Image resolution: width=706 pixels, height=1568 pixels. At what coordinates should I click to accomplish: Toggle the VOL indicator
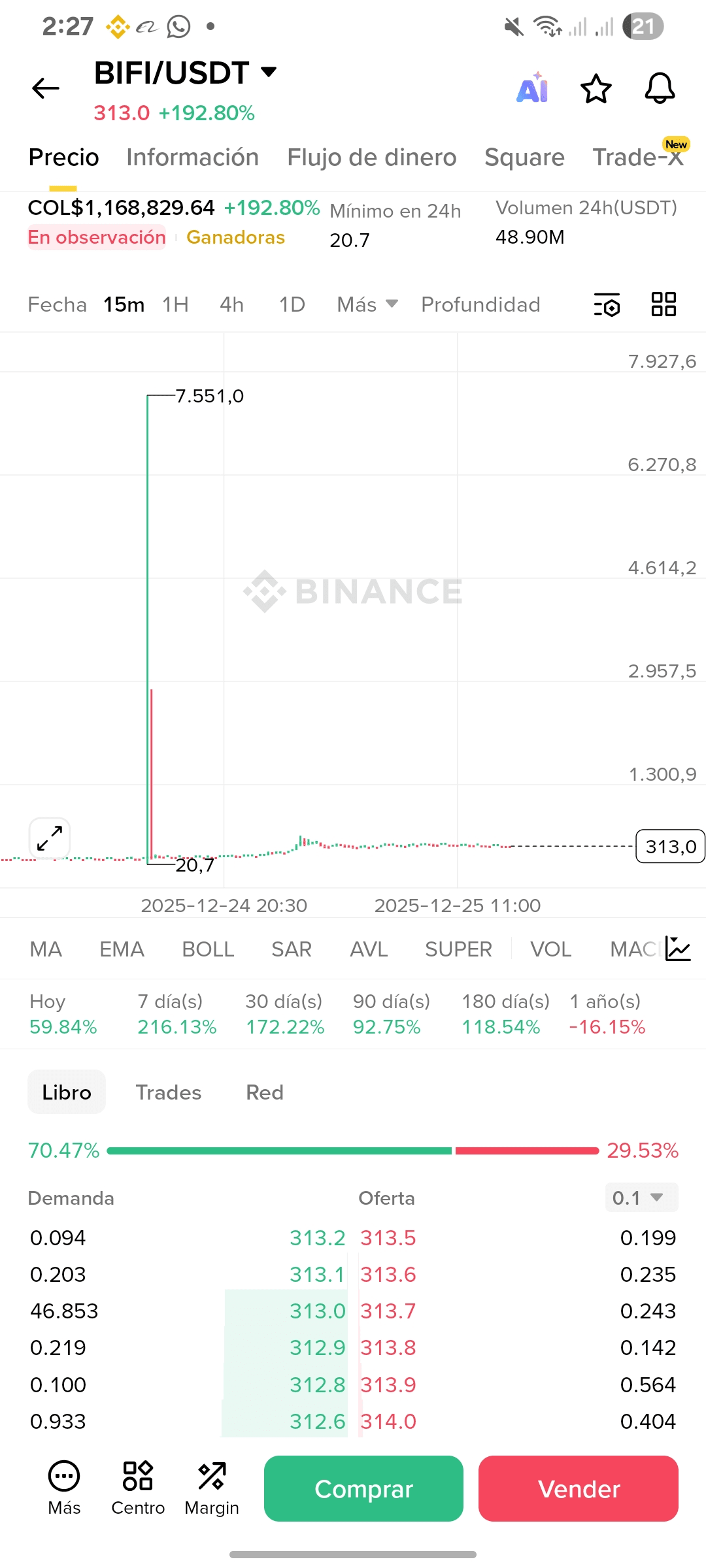coord(551,949)
